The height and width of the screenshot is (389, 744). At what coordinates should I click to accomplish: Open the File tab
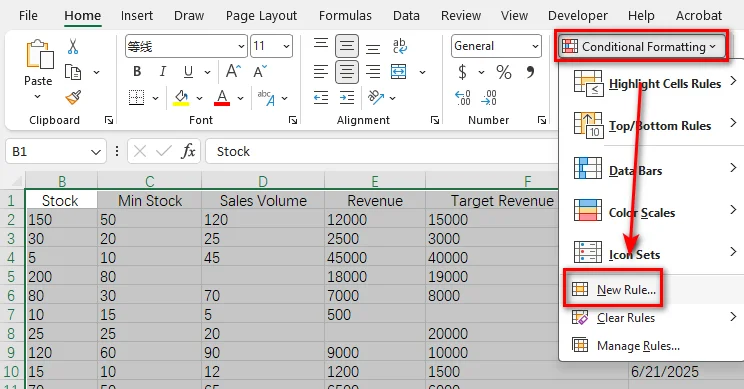[x=28, y=16]
